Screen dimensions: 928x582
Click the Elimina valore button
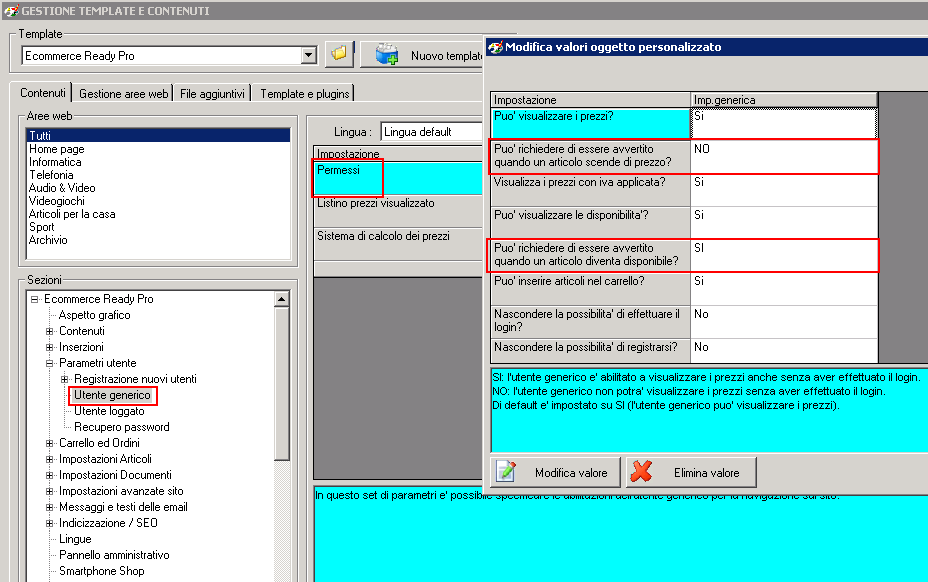[x=691, y=472]
